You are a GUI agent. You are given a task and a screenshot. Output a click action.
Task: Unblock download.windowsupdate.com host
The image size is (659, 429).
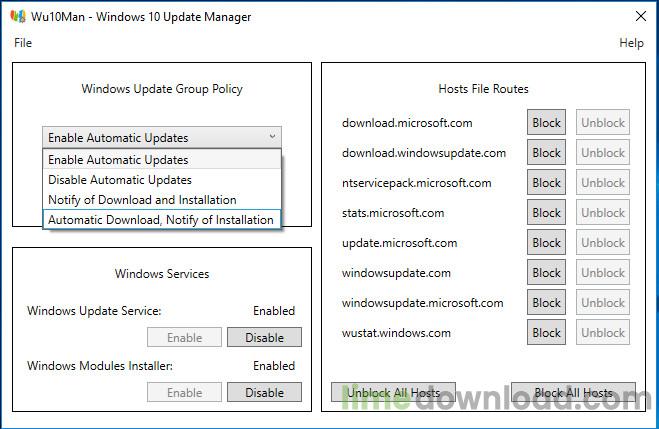pos(603,153)
